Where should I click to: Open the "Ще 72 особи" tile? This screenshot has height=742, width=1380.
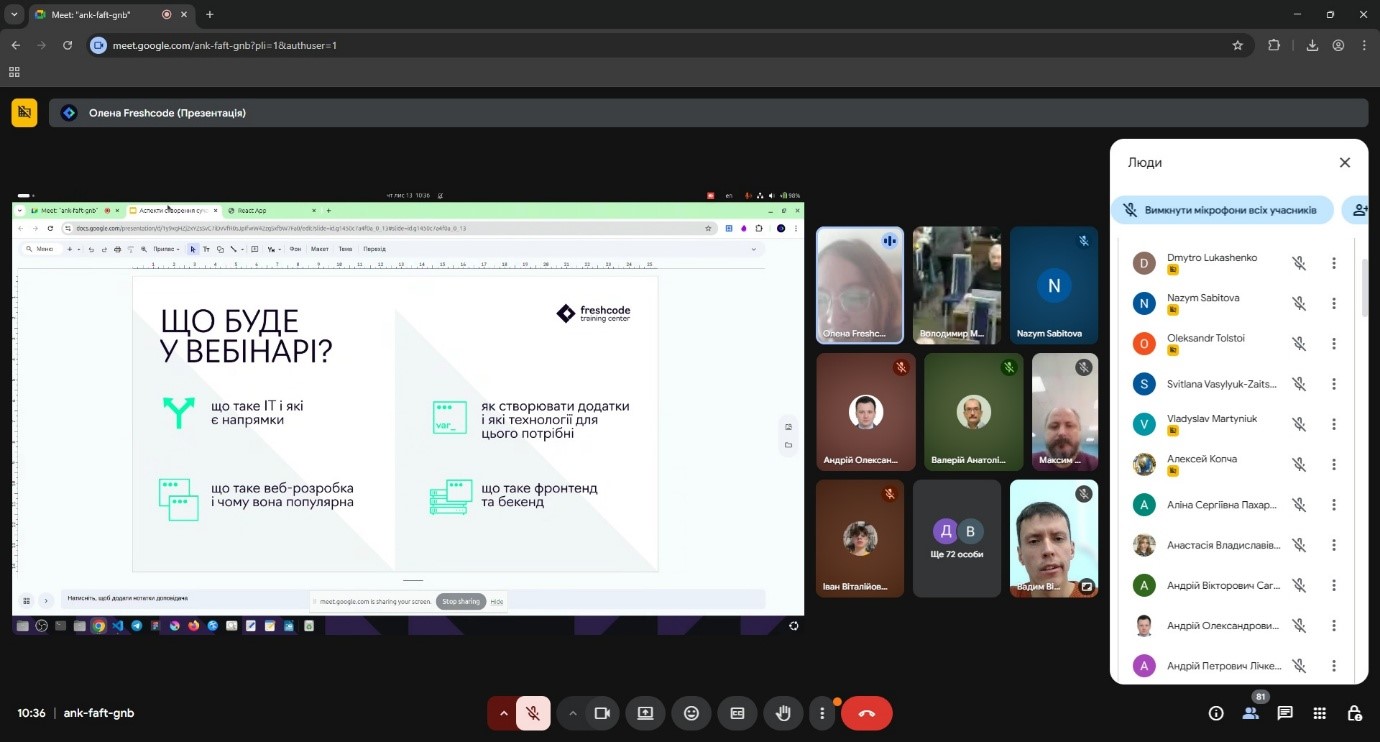(x=957, y=539)
